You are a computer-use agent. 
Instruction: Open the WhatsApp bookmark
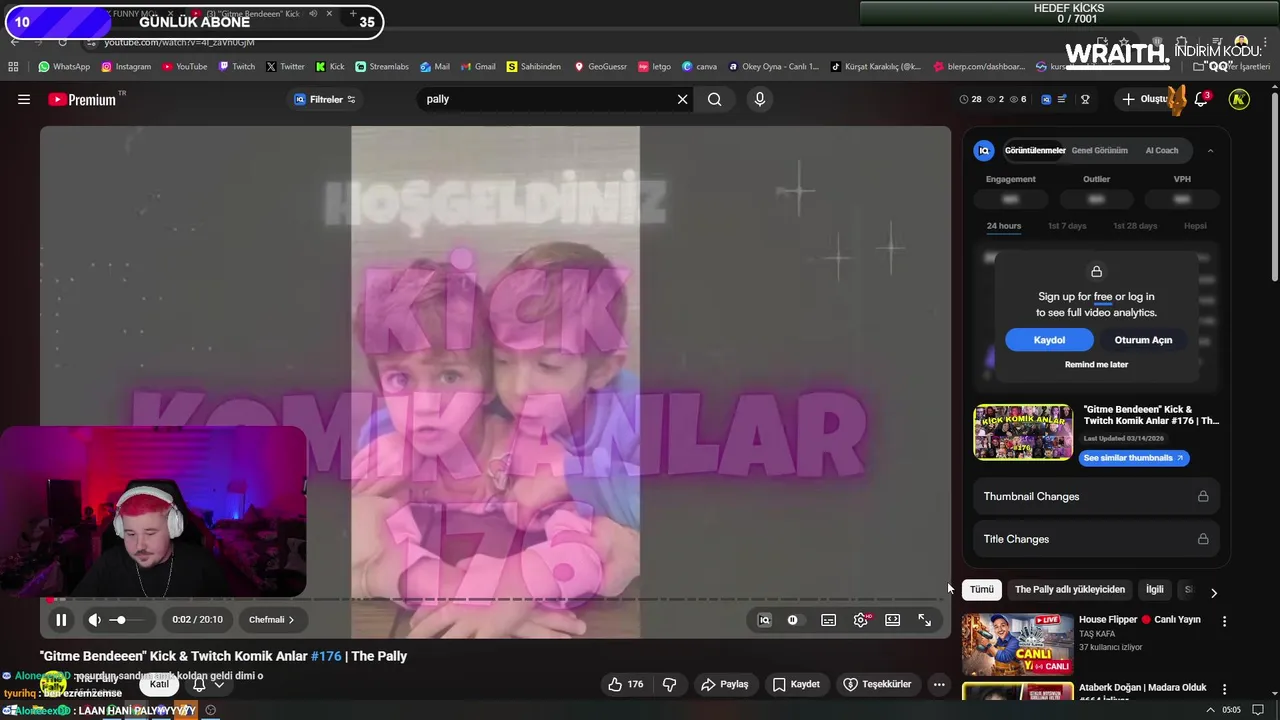(64, 67)
